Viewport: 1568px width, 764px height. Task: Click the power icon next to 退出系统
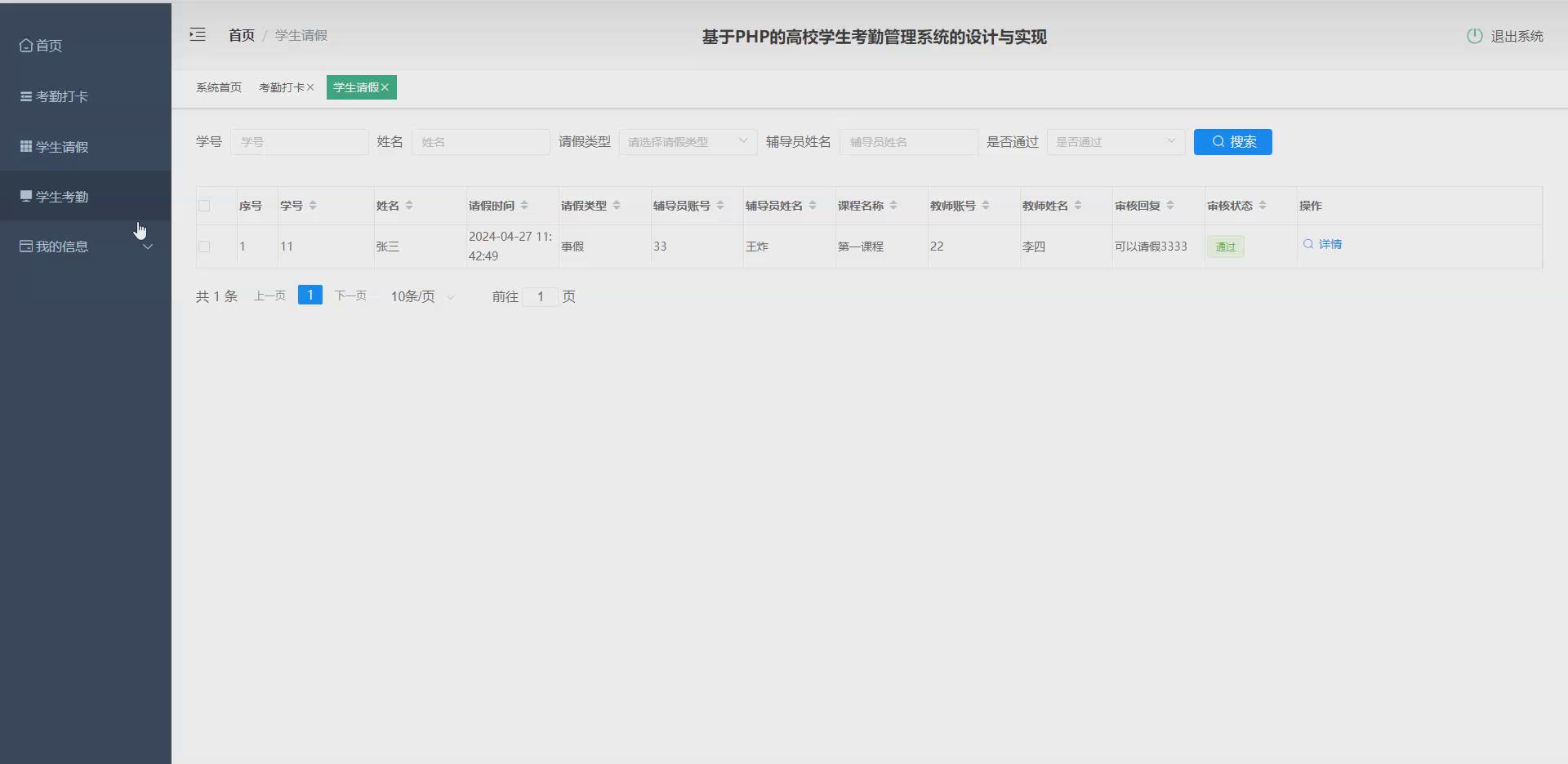(x=1474, y=36)
